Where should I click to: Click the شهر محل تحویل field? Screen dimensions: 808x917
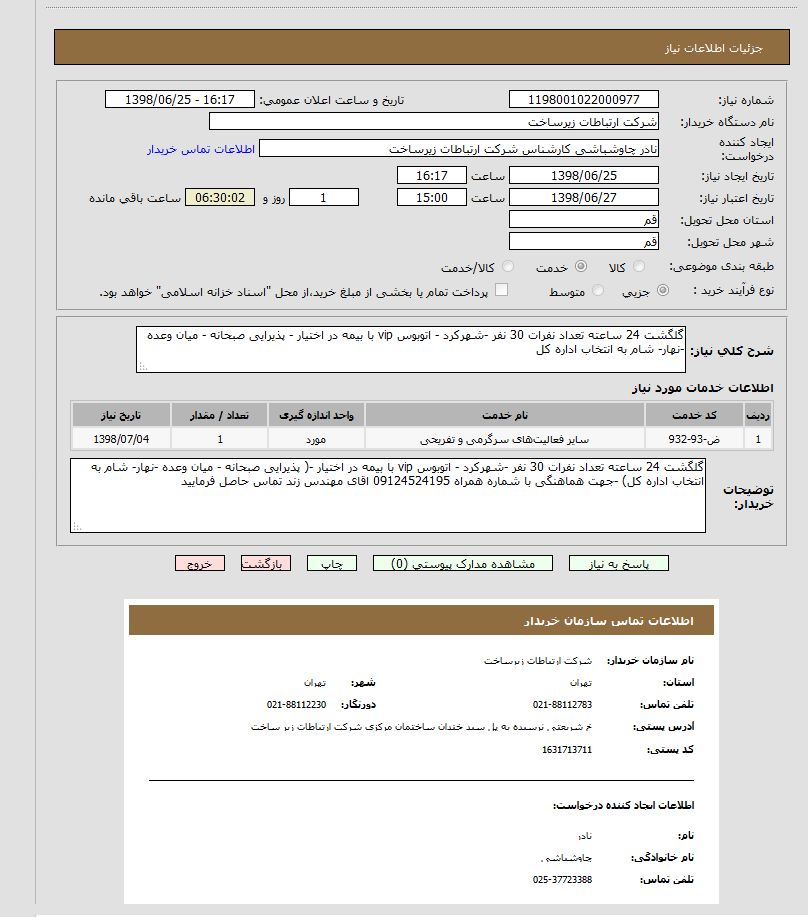click(584, 241)
